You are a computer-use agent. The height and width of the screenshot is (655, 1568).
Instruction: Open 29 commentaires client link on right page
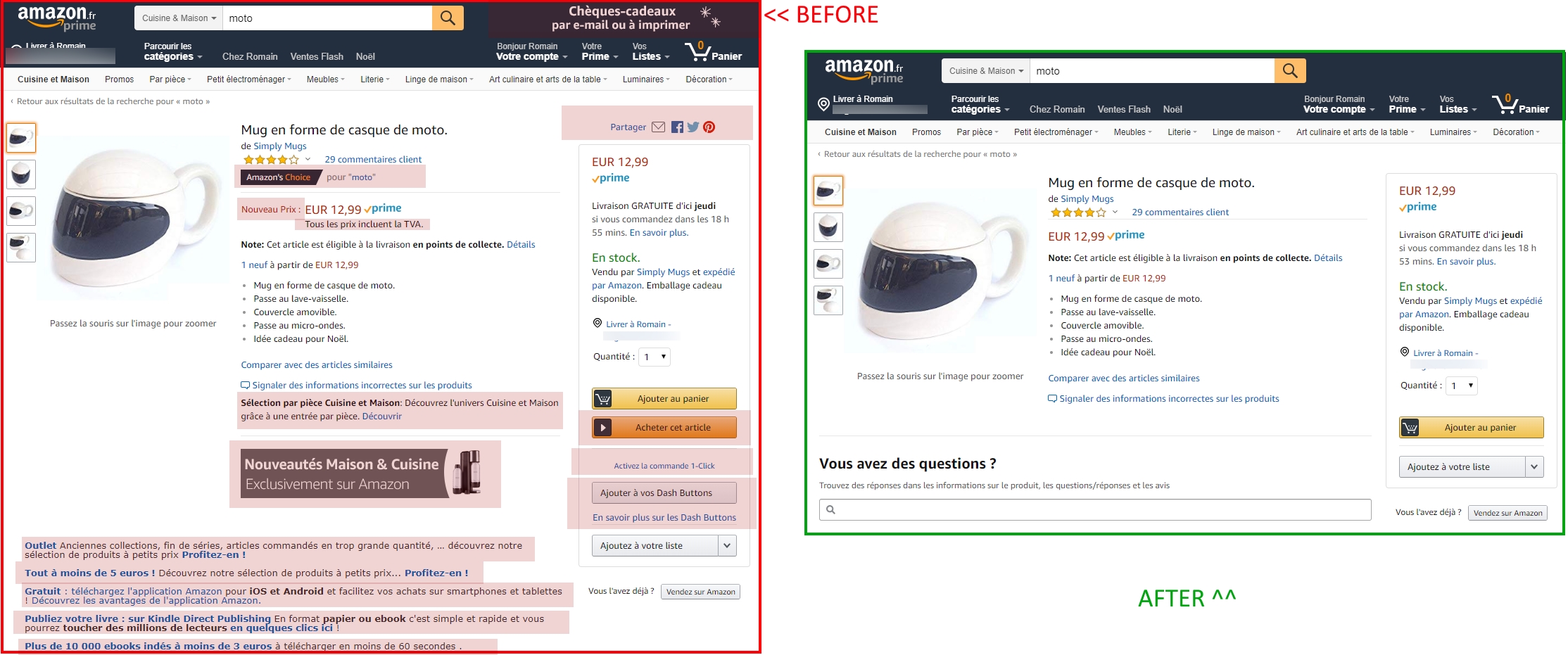click(x=1180, y=212)
